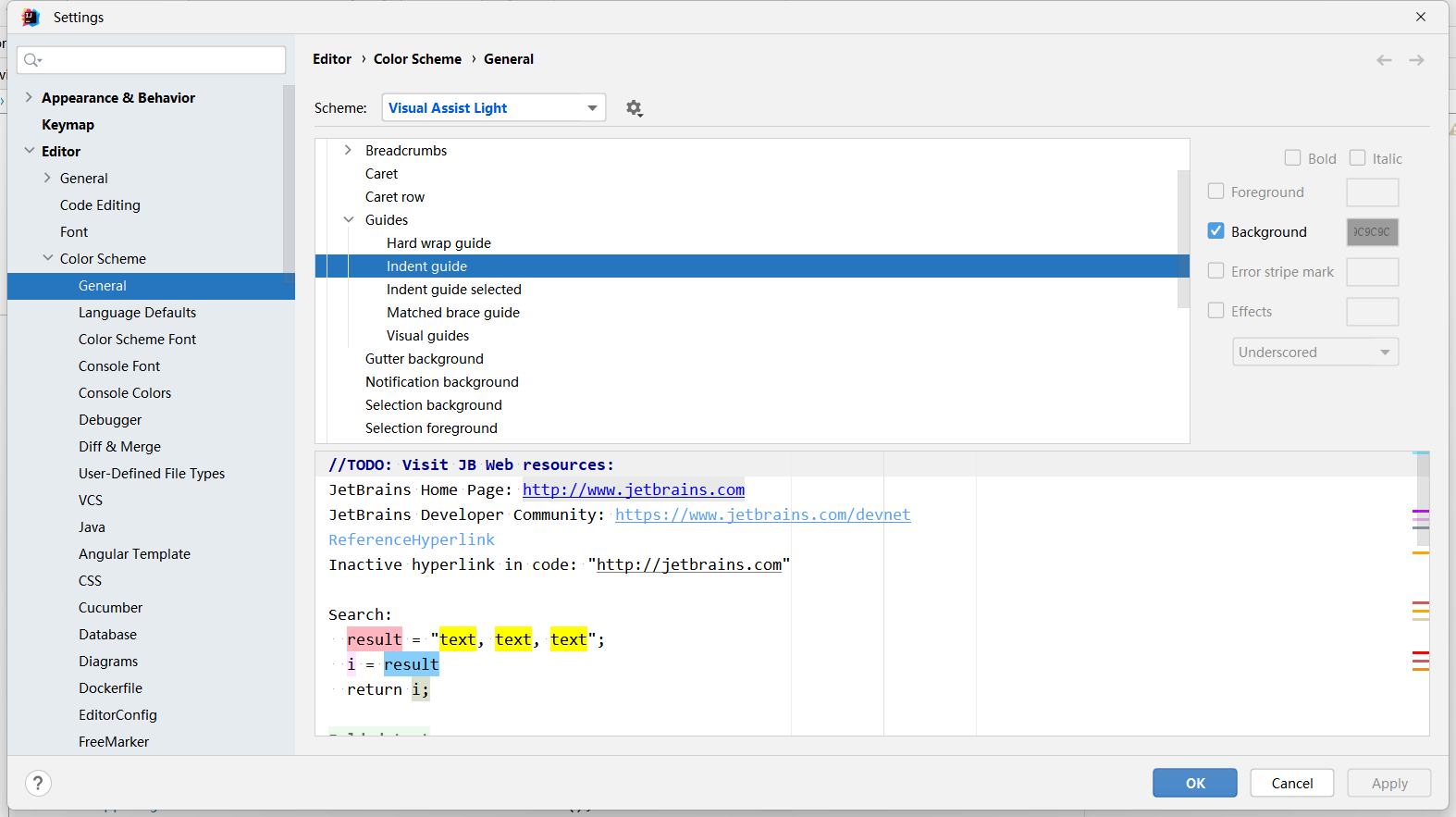Click the Apply button
The image size is (1456, 817).
coord(1389,783)
